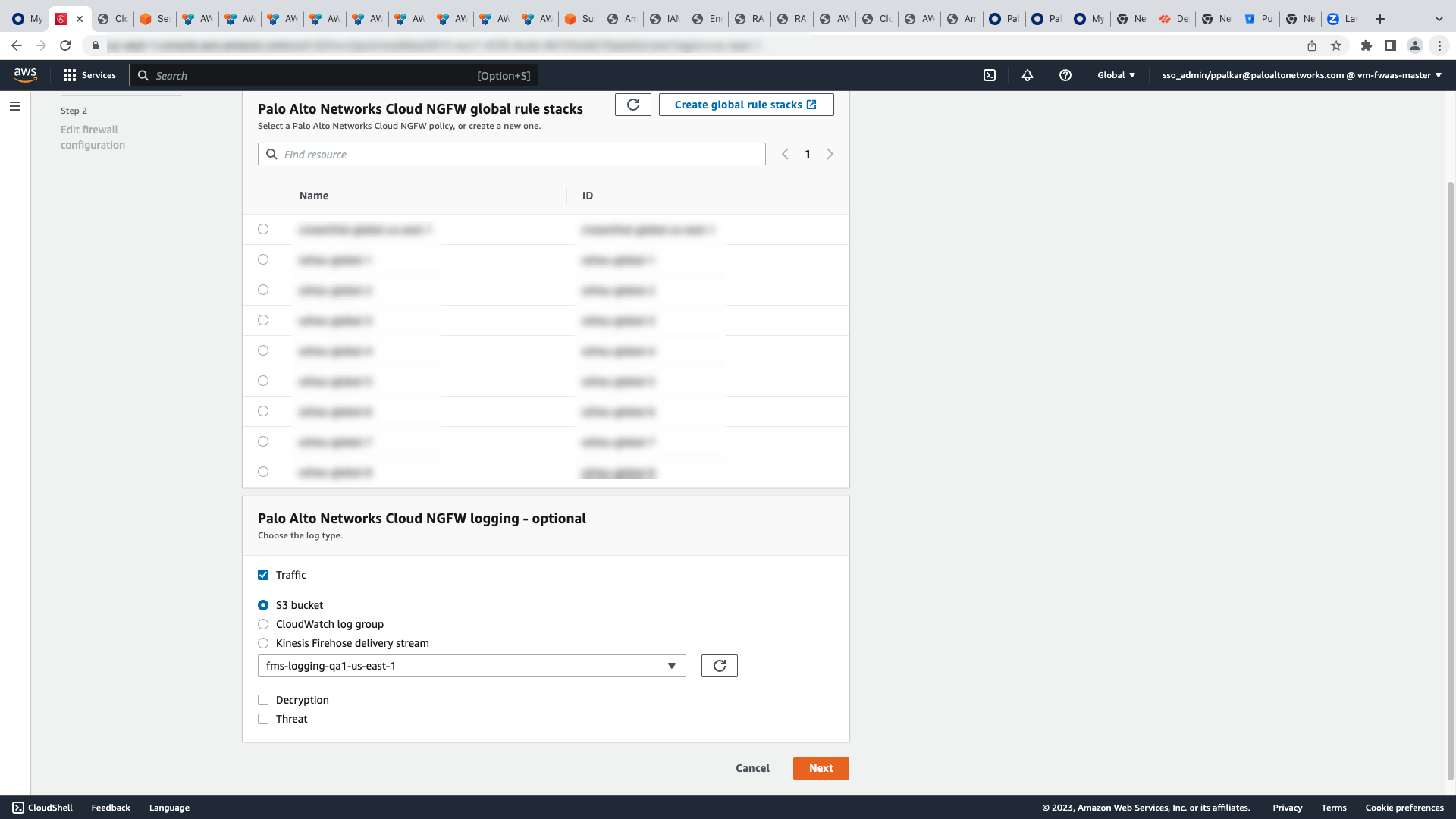Open Create global rule stacks link

(745, 105)
